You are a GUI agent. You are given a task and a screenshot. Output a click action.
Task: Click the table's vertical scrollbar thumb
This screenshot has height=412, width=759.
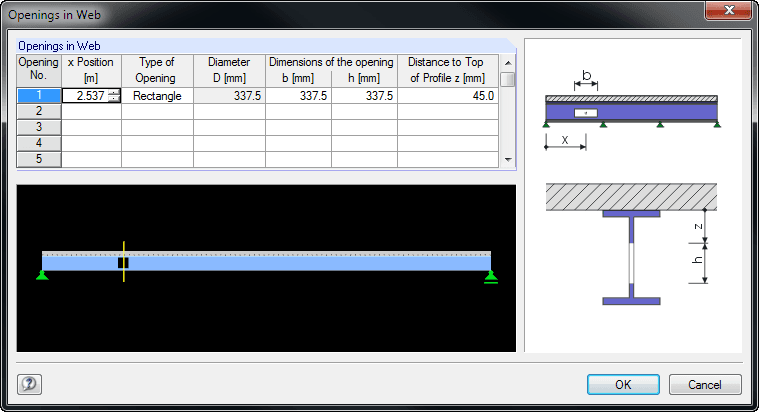coord(507,79)
